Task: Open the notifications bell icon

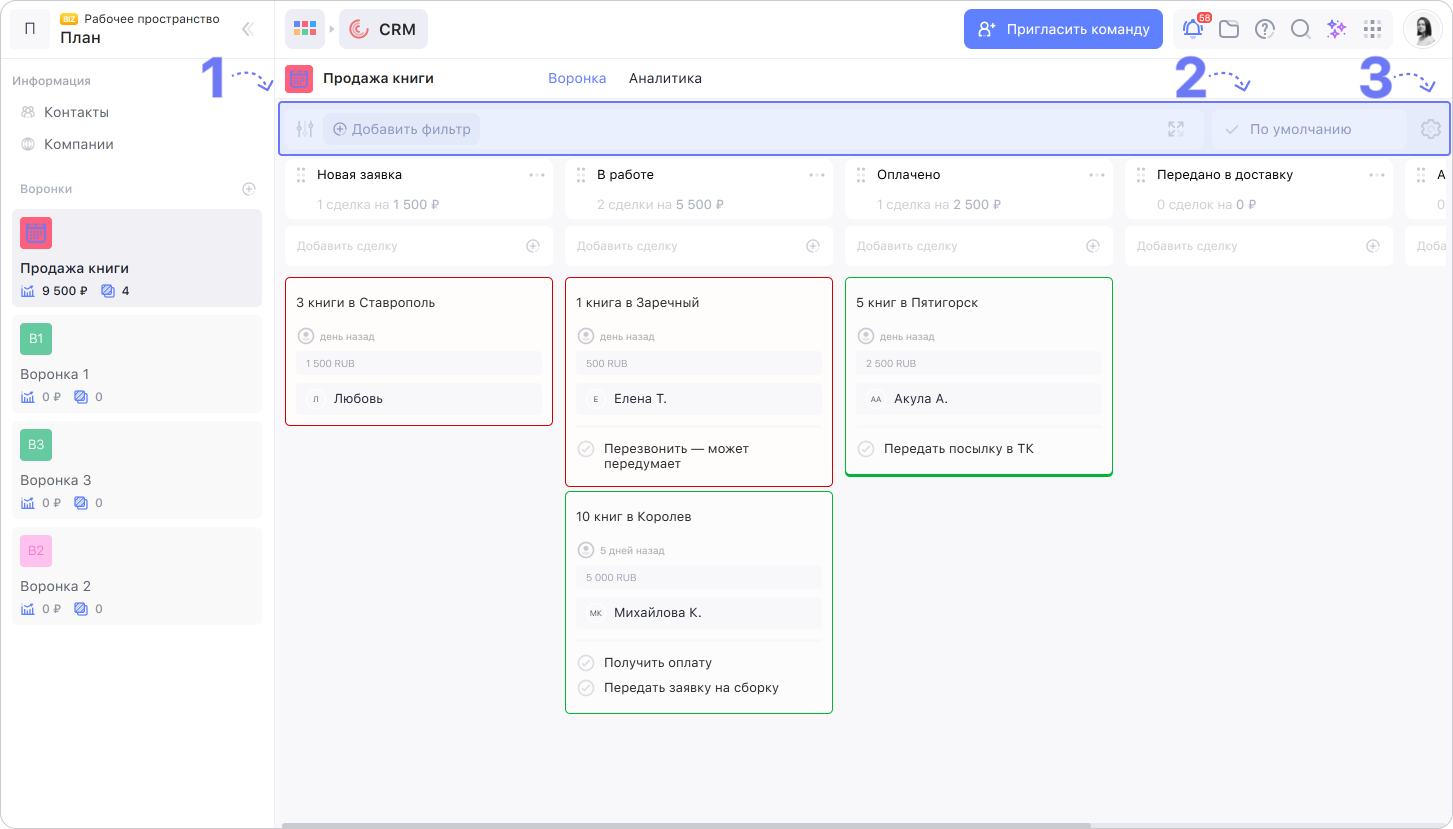Action: click(1193, 29)
